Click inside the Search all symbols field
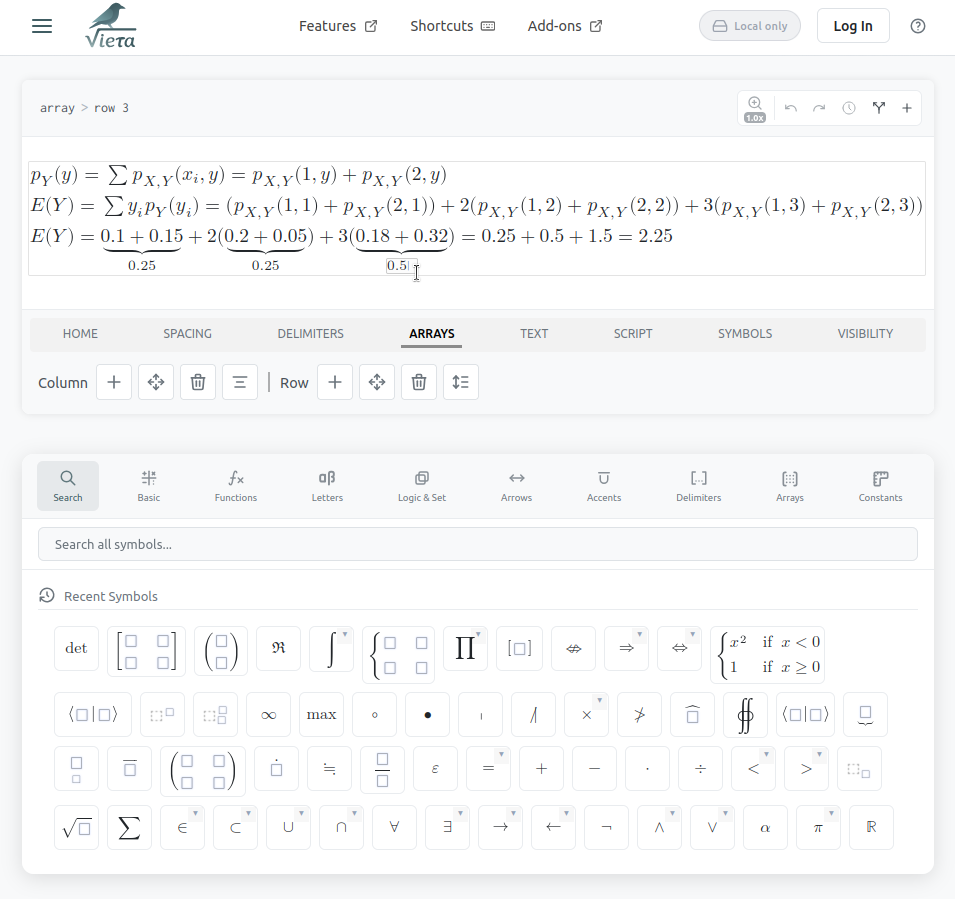 (x=477, y=543)
